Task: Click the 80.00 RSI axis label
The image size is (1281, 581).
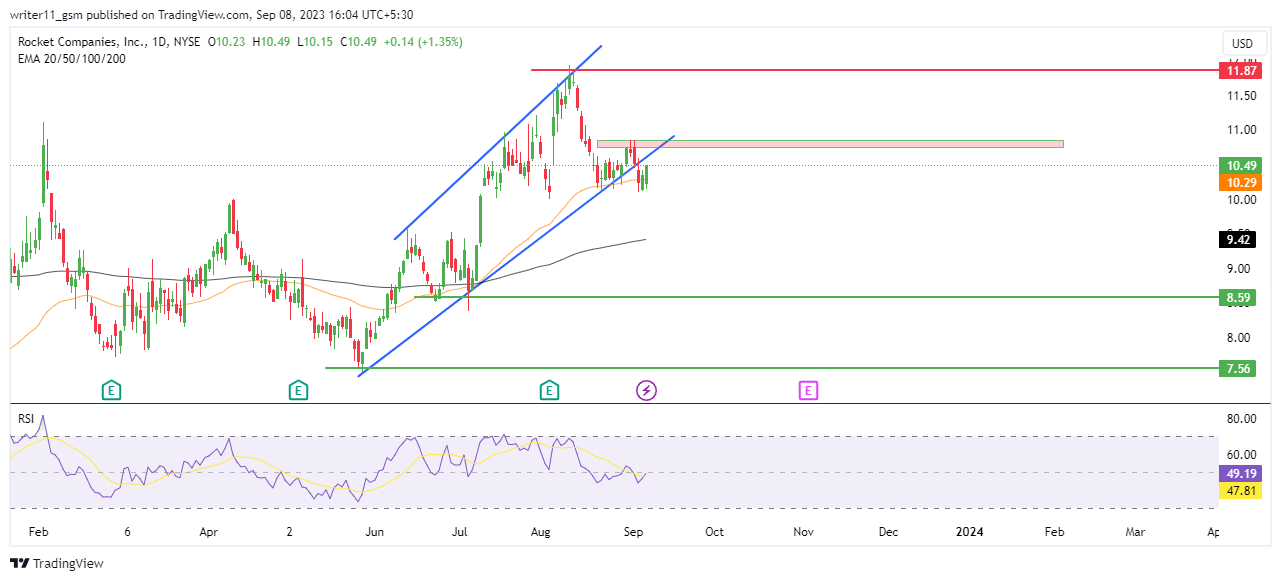Action: pos(1240,419)
